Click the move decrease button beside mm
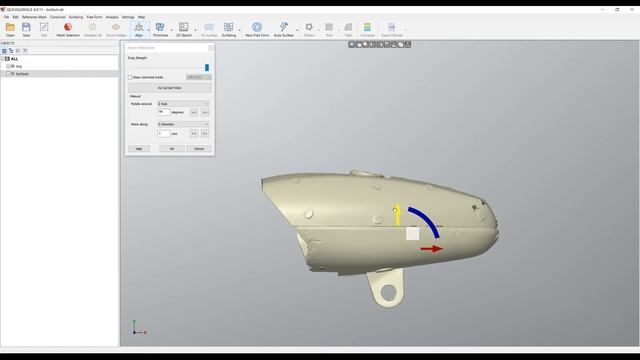This screenshot has height=360, width=640. tap(194, 133)
